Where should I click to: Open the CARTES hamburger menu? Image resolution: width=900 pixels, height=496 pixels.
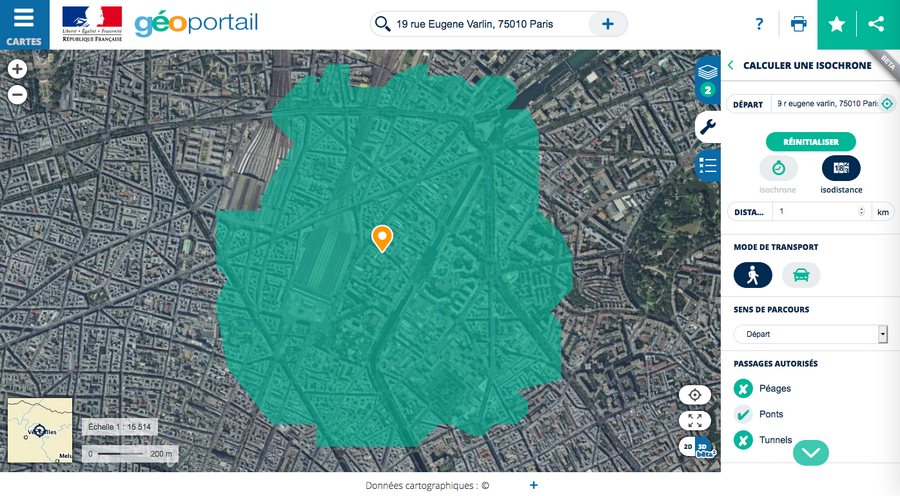[x=24, y=24]
